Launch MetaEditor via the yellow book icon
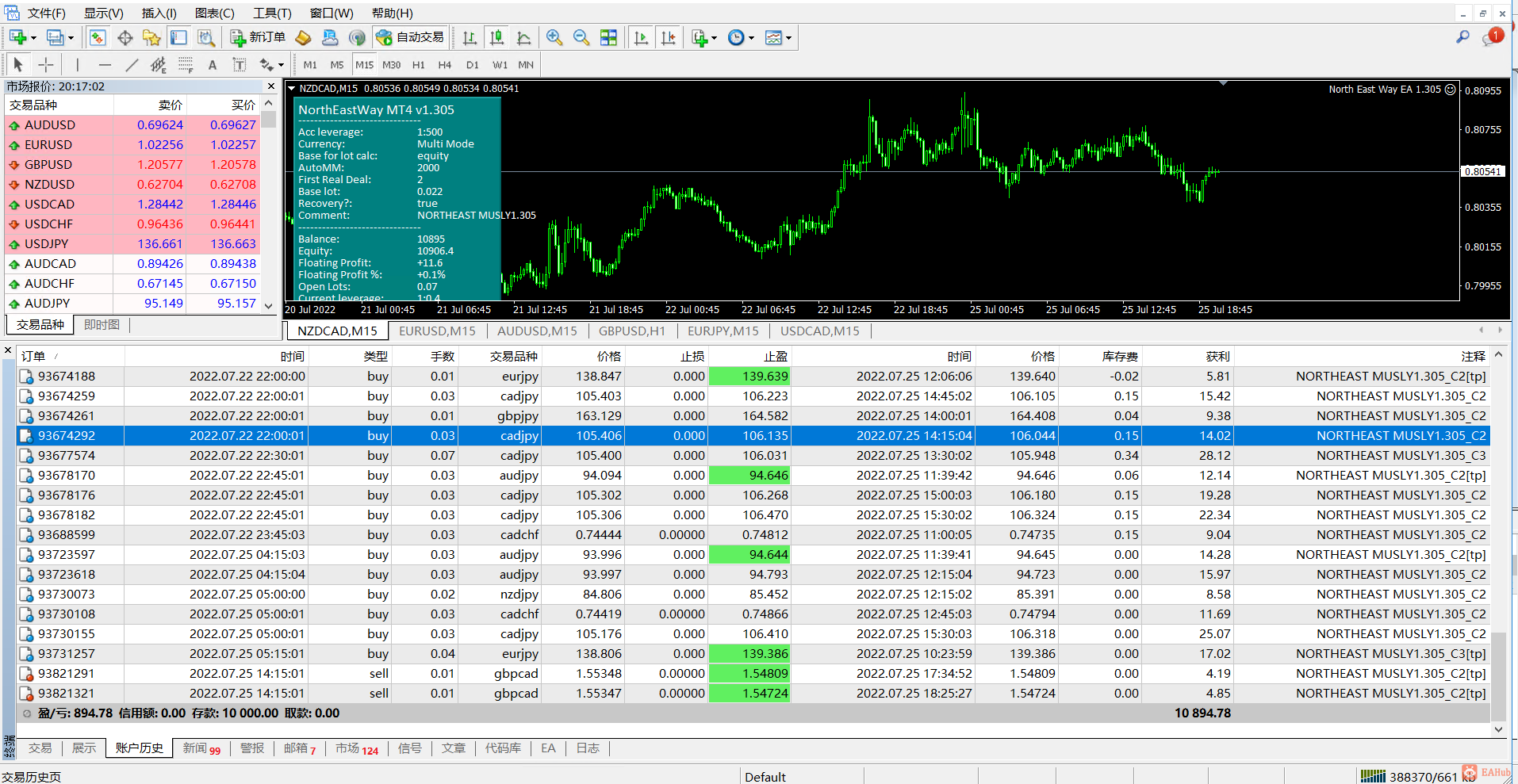This screenshot has width=1518, height=784. pyautogui.click(x=303, y=37)
